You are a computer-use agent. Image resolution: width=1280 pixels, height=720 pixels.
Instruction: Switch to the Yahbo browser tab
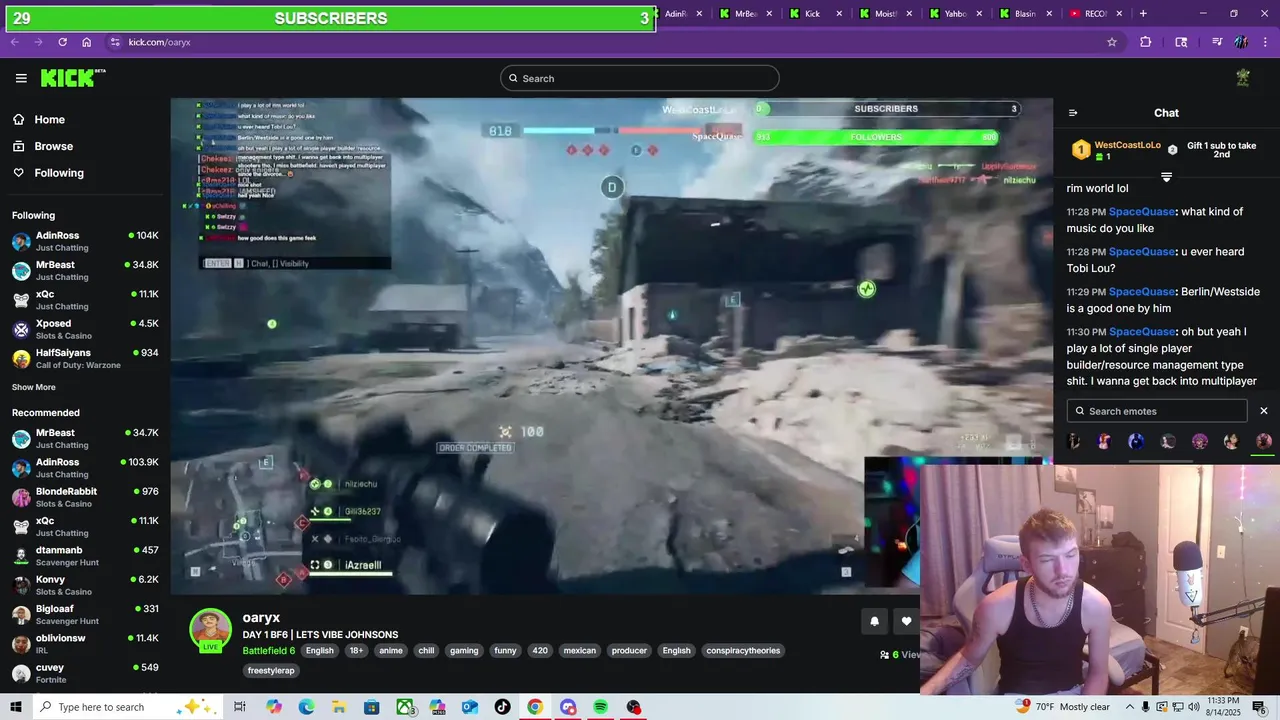956,13
